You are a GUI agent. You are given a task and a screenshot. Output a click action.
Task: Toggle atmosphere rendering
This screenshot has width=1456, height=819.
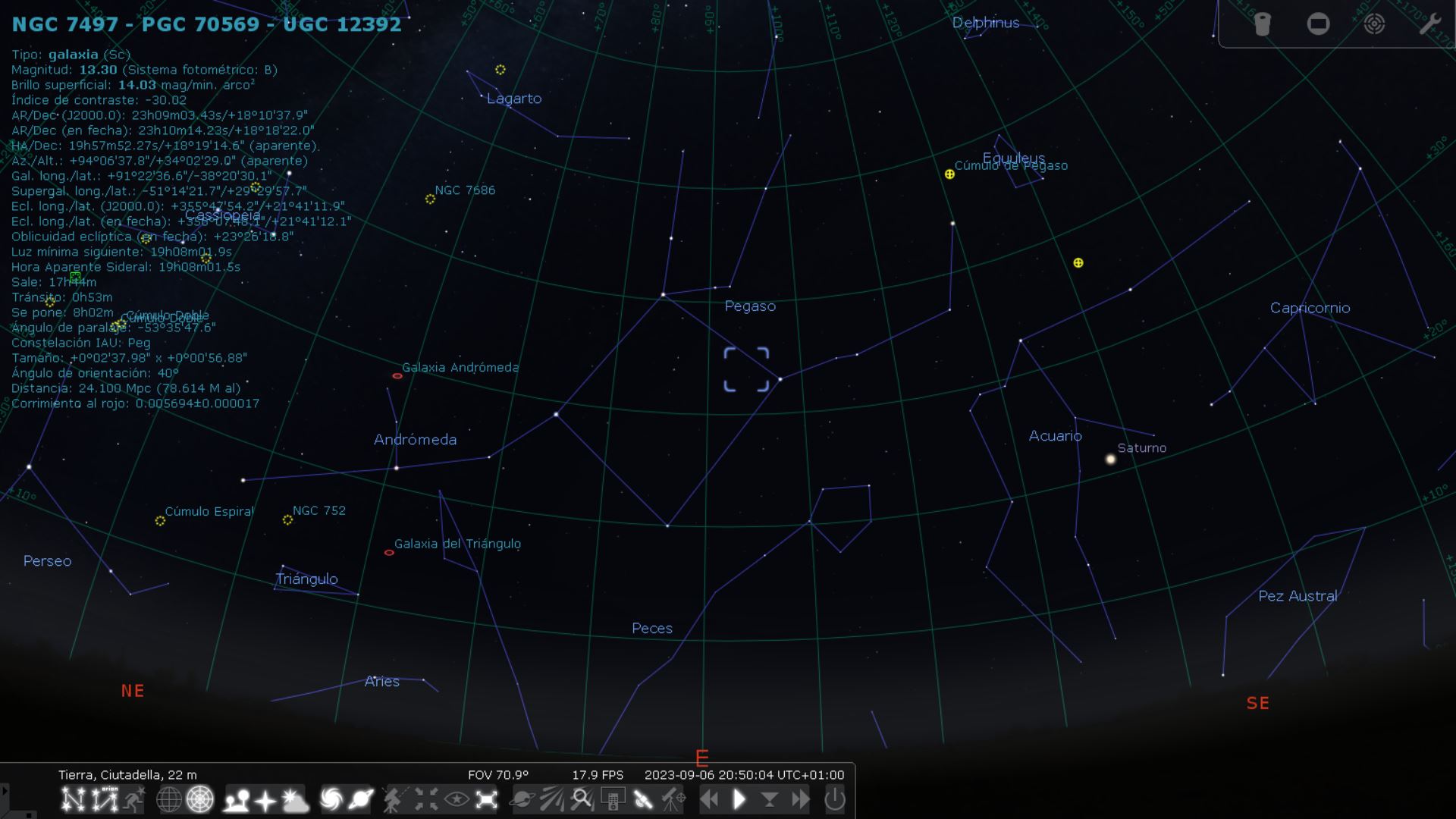tap(295, 799)
